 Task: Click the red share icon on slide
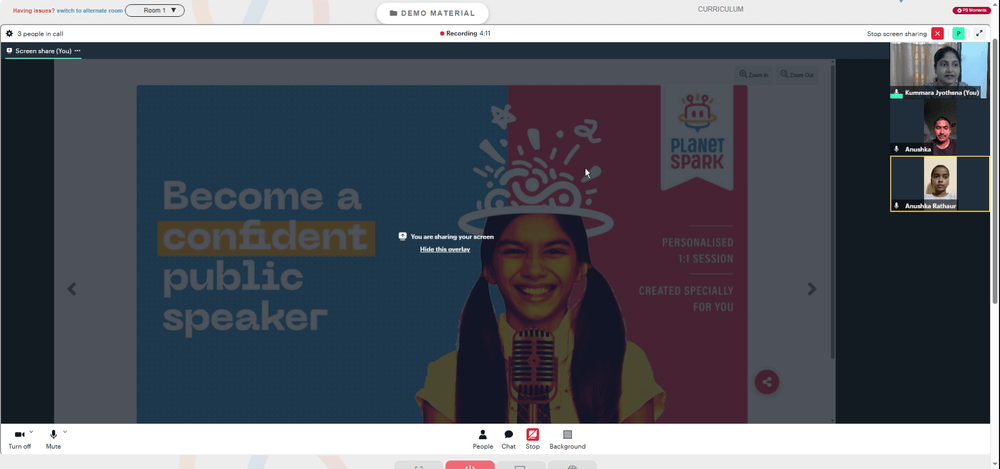tap(767, 382)
